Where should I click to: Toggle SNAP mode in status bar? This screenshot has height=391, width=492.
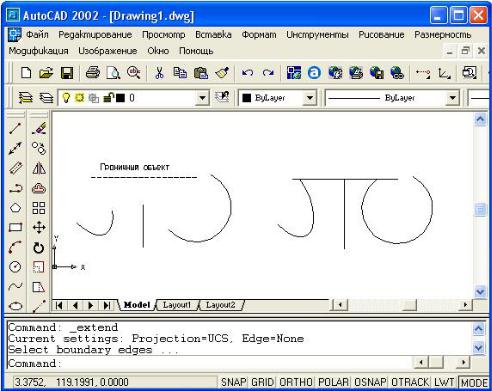233,382
